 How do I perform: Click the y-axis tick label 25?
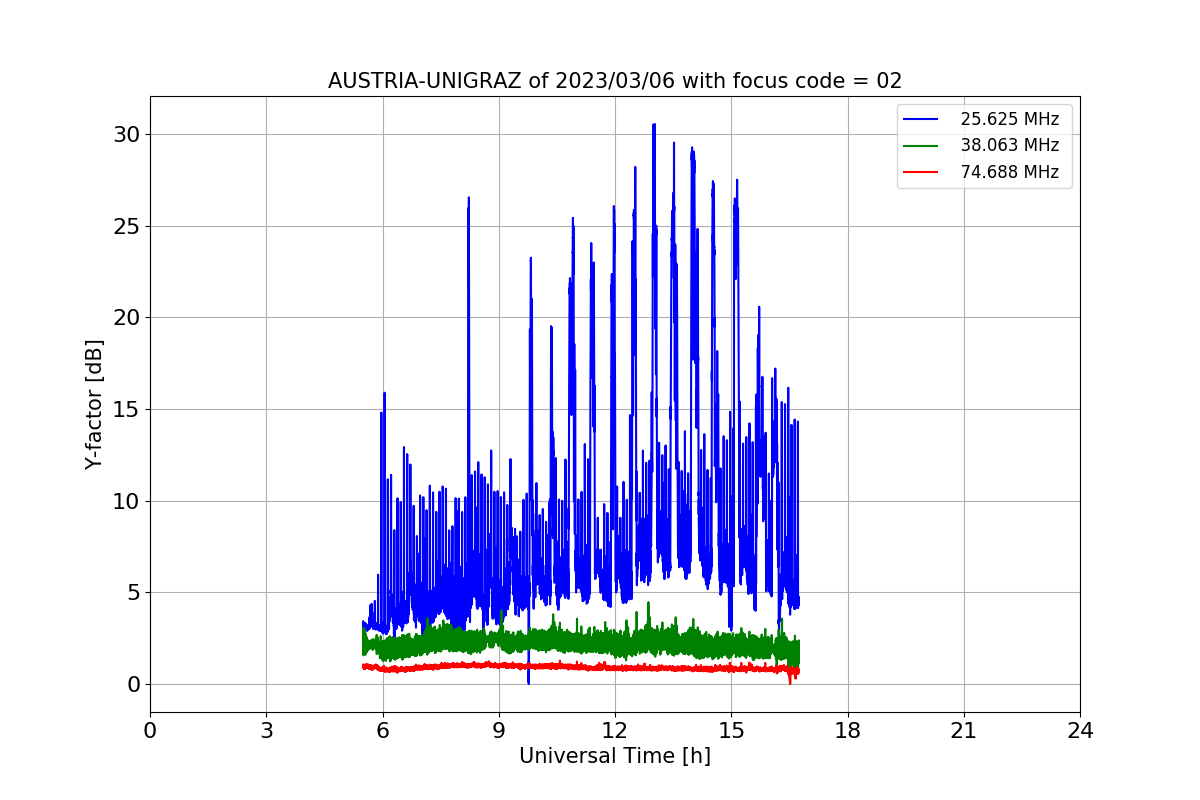[126, 226]
